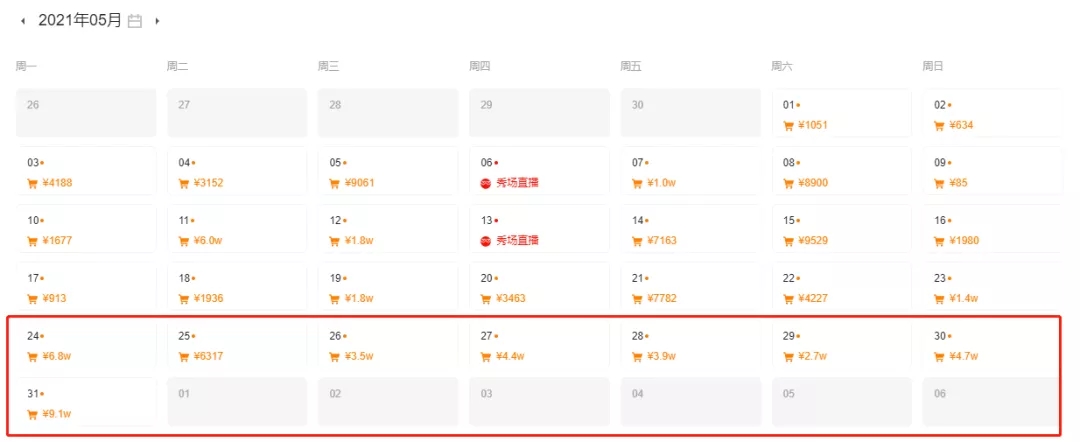The width and height of the screenshot is (1080, 442).
Task: Click the cart icon on day 01
Action: click(x=788, y=126)
